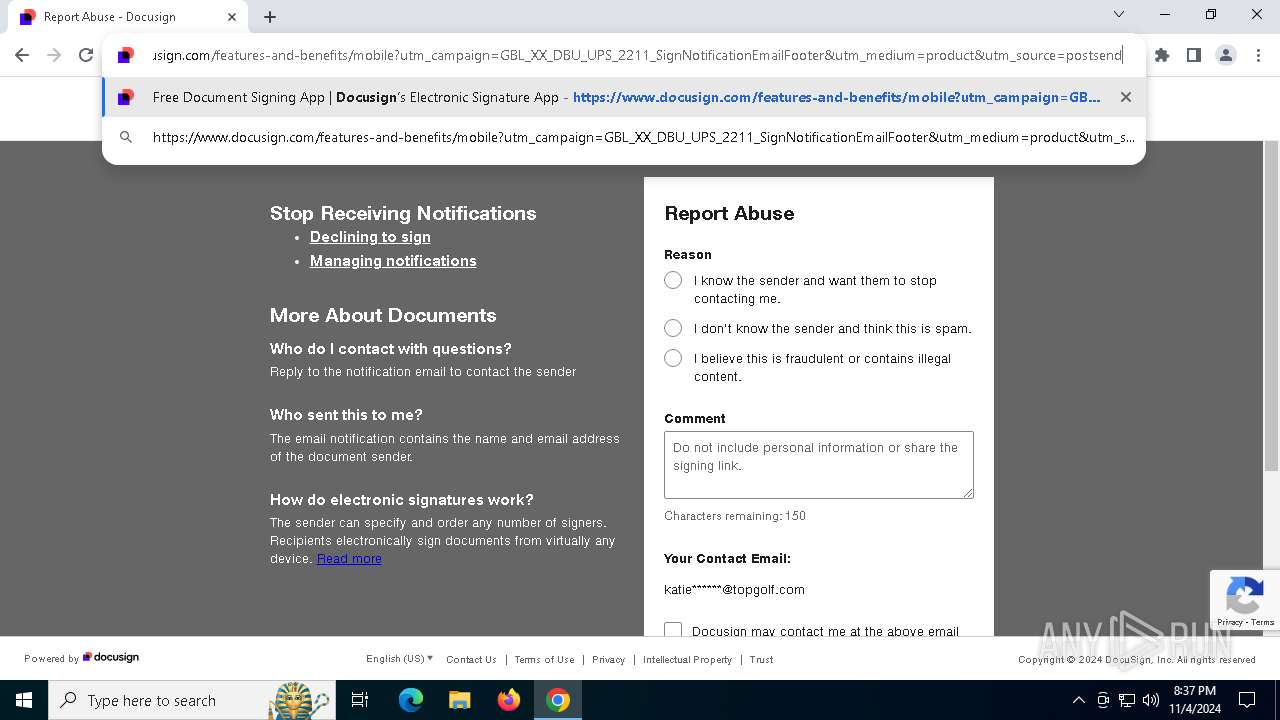Open File Explorer from the taskbar
Screen dimensions: 1280x720
pos(460,700)
